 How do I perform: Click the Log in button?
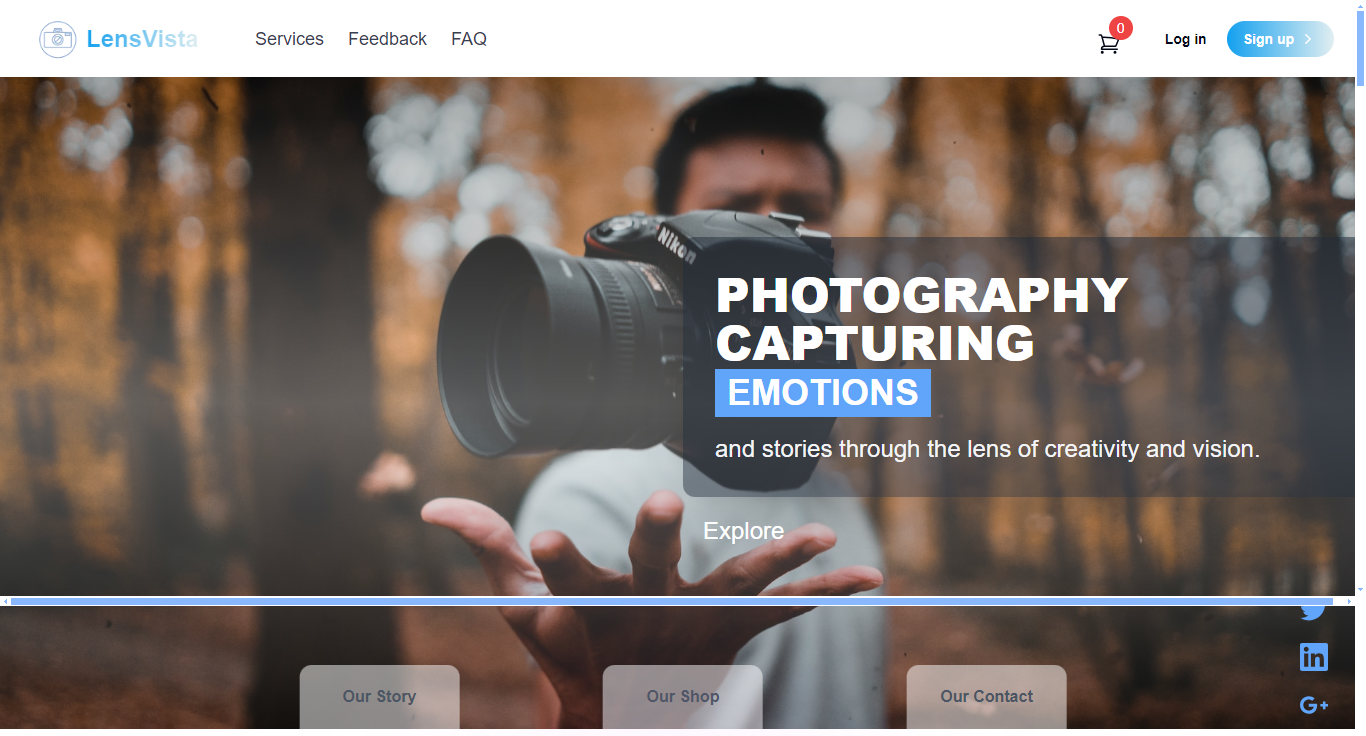(x=1185, y=39)
